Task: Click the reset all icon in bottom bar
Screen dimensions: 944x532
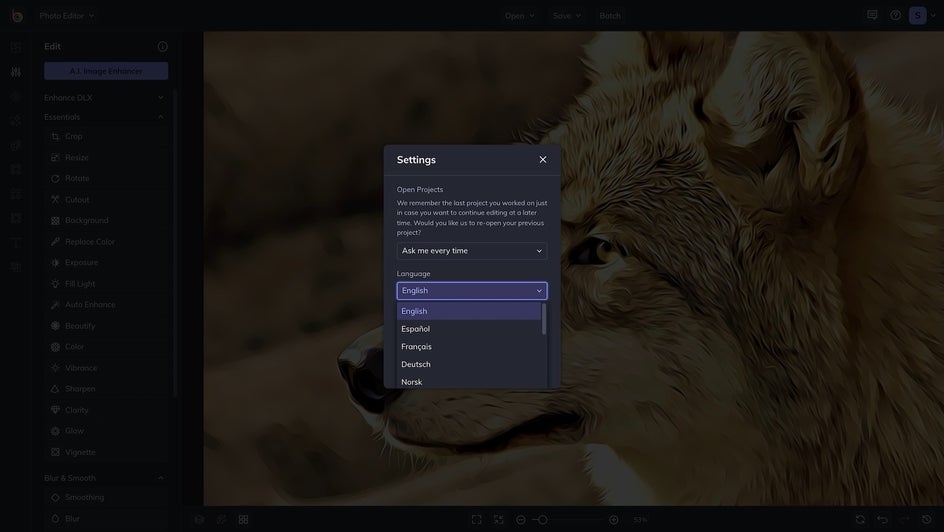Action: (860, 519)
